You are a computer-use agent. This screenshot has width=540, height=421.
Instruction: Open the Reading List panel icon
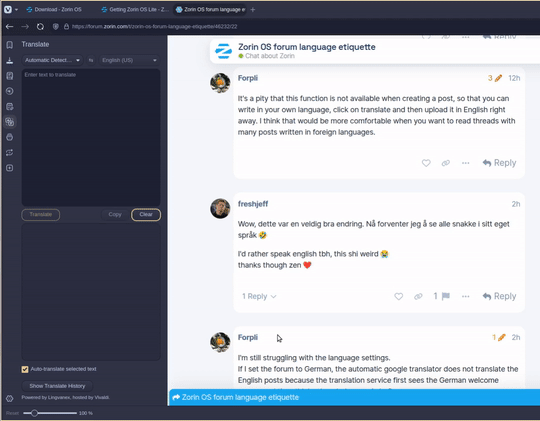click(10, 106)
